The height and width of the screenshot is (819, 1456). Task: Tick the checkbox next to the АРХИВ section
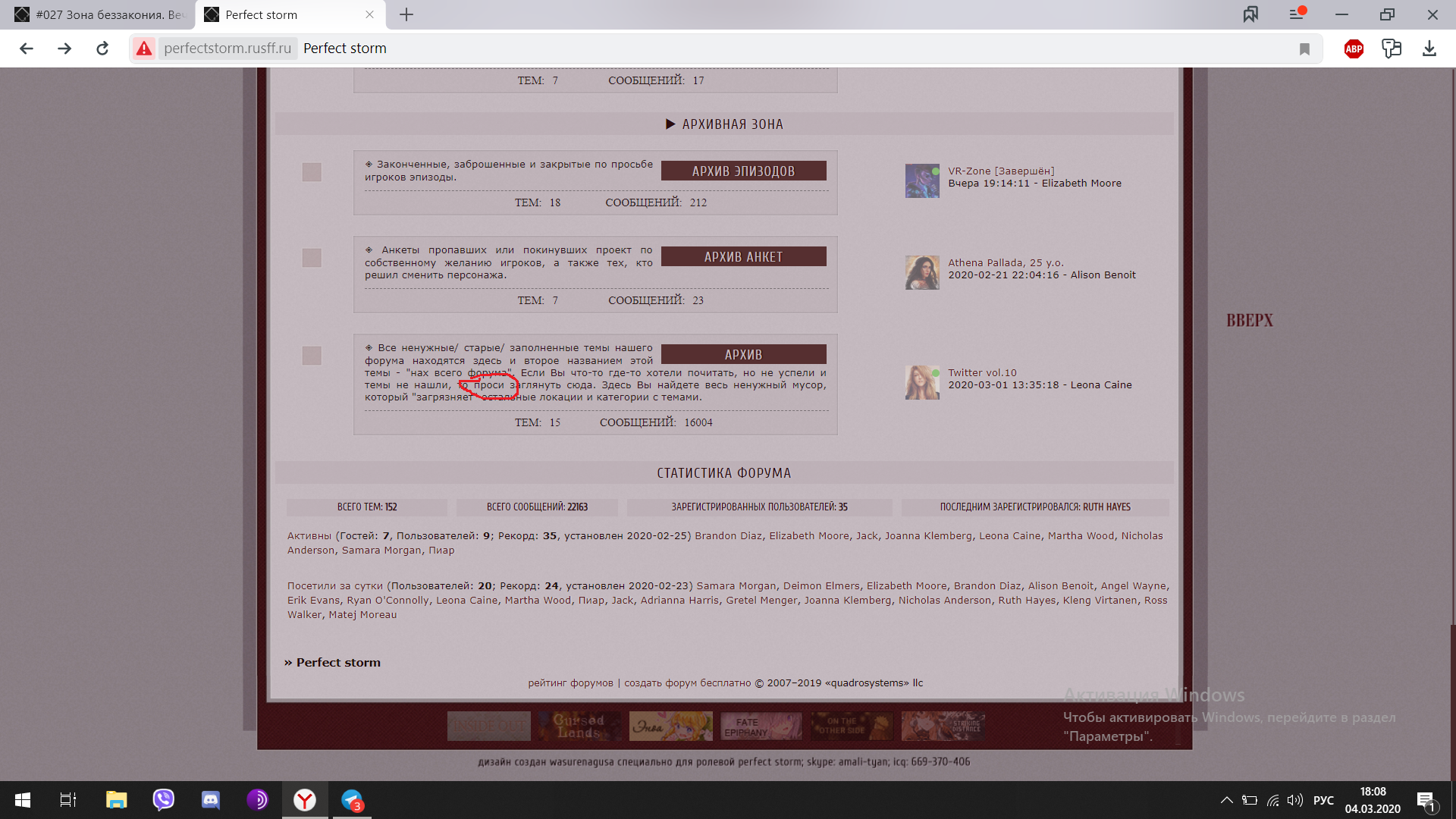pos(311,354)
